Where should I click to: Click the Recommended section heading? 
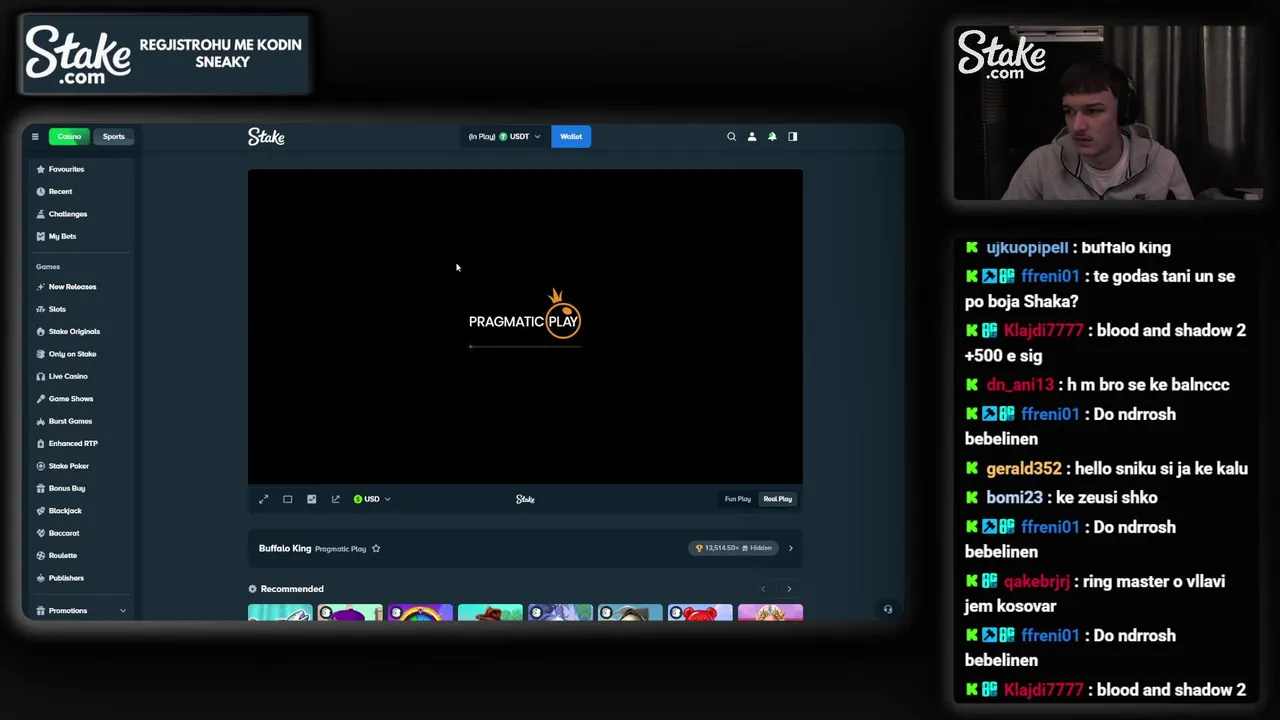tap(292, 589)
